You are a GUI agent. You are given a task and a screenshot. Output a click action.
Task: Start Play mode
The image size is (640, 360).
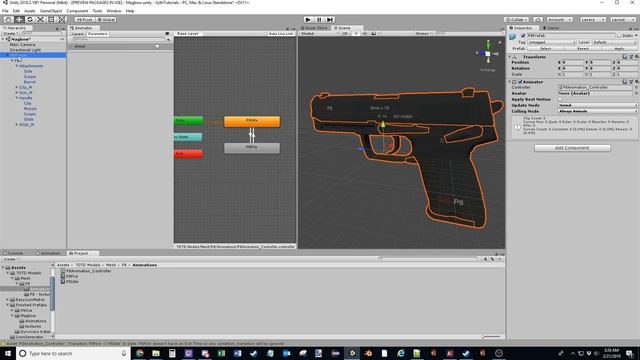point(308,20)
